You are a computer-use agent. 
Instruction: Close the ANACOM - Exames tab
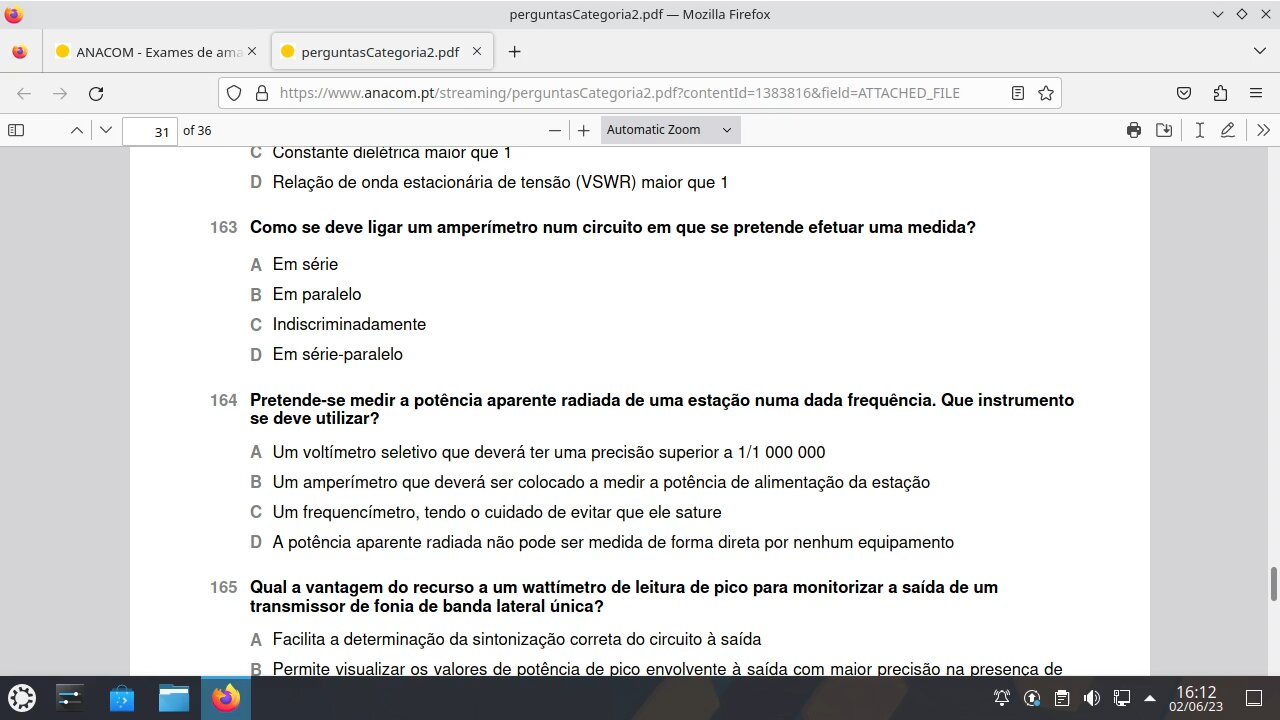252,52
